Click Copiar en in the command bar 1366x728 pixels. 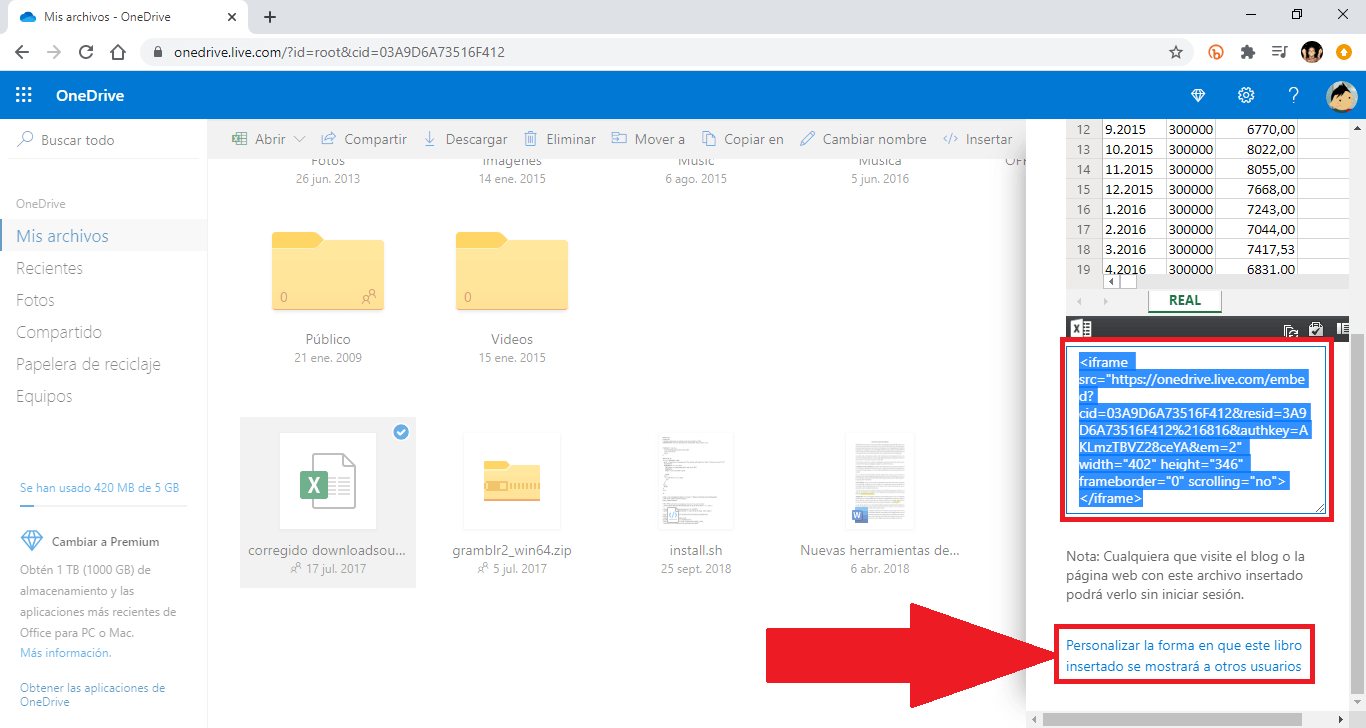coord(742,139)
